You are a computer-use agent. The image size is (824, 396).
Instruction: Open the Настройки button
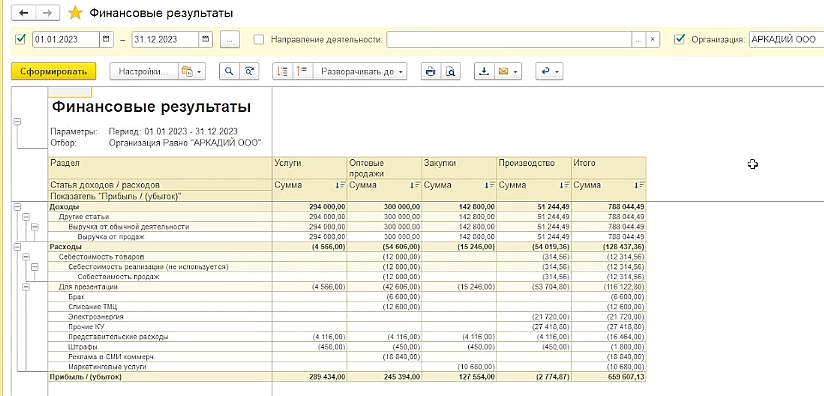[143, 71]
